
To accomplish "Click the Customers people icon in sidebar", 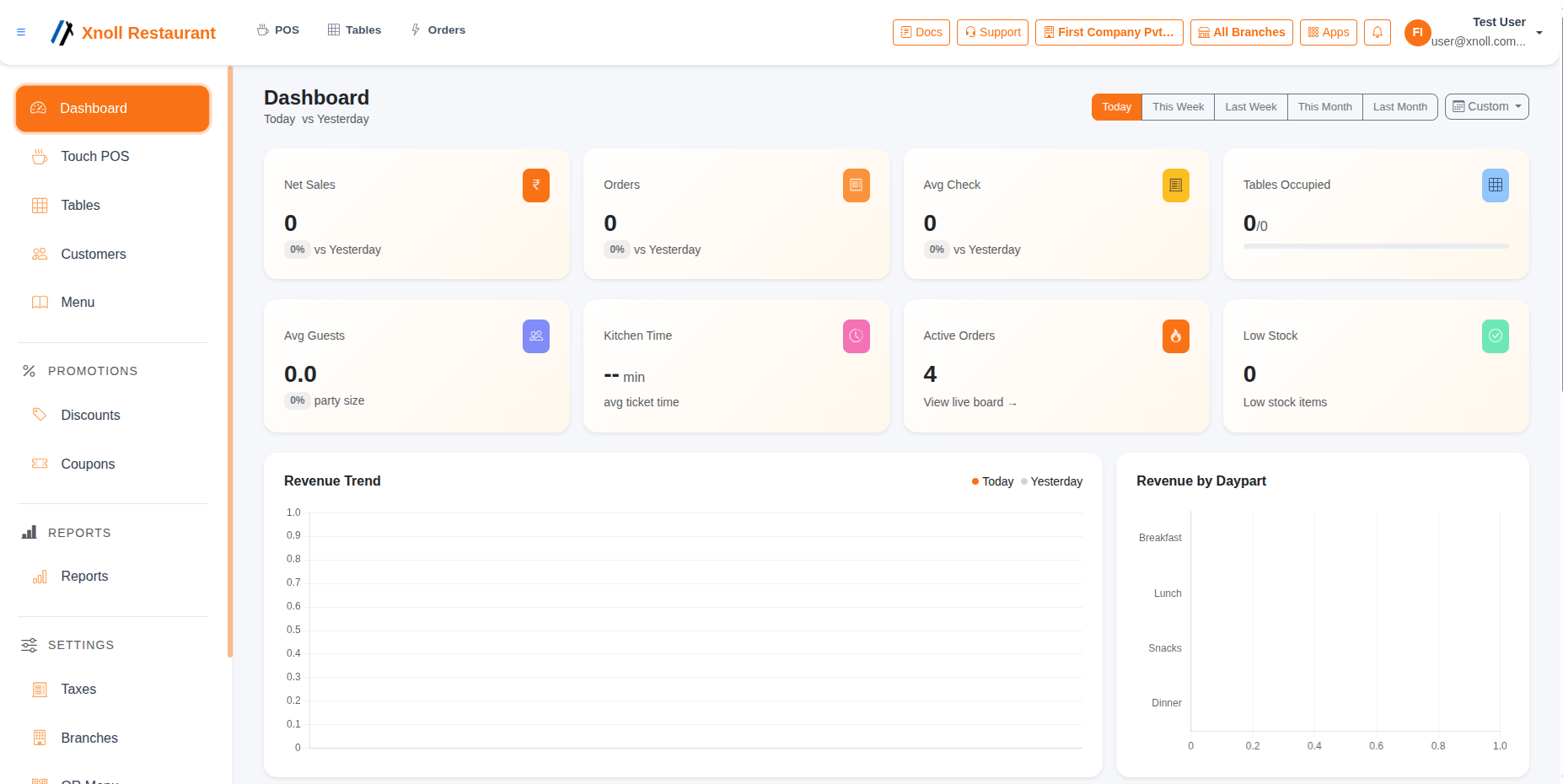I will 40,254.
